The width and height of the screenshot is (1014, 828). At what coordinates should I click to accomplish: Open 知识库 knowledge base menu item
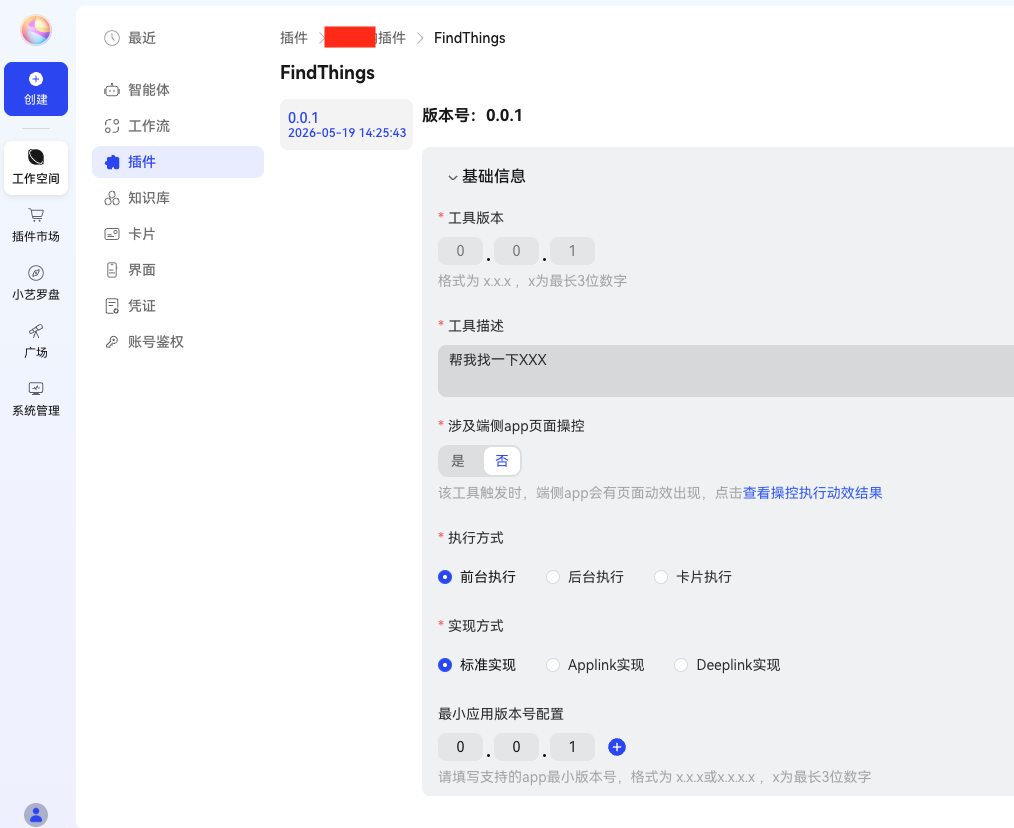pos(178,198)
